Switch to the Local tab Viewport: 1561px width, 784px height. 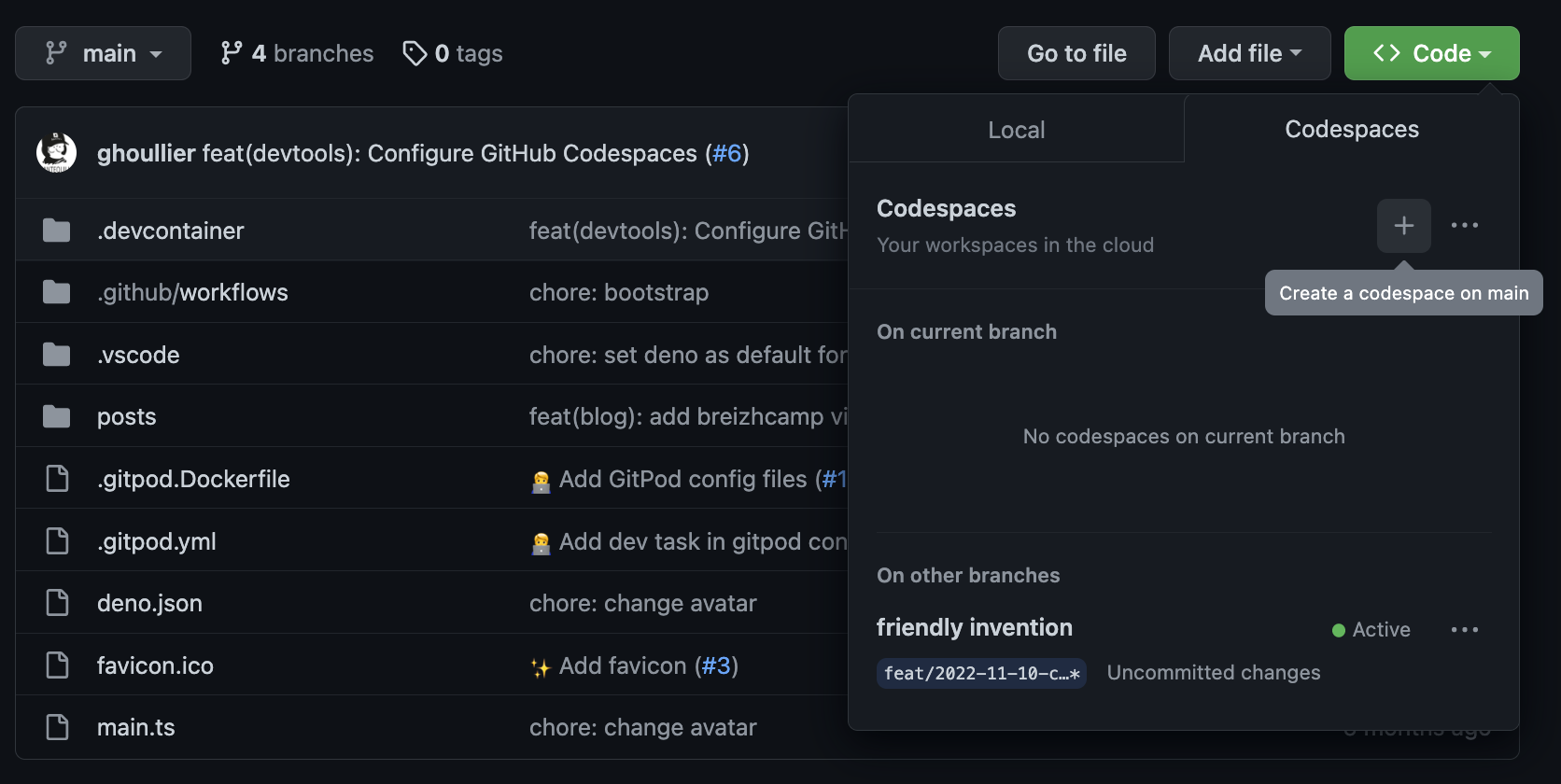coord(1017,130)
